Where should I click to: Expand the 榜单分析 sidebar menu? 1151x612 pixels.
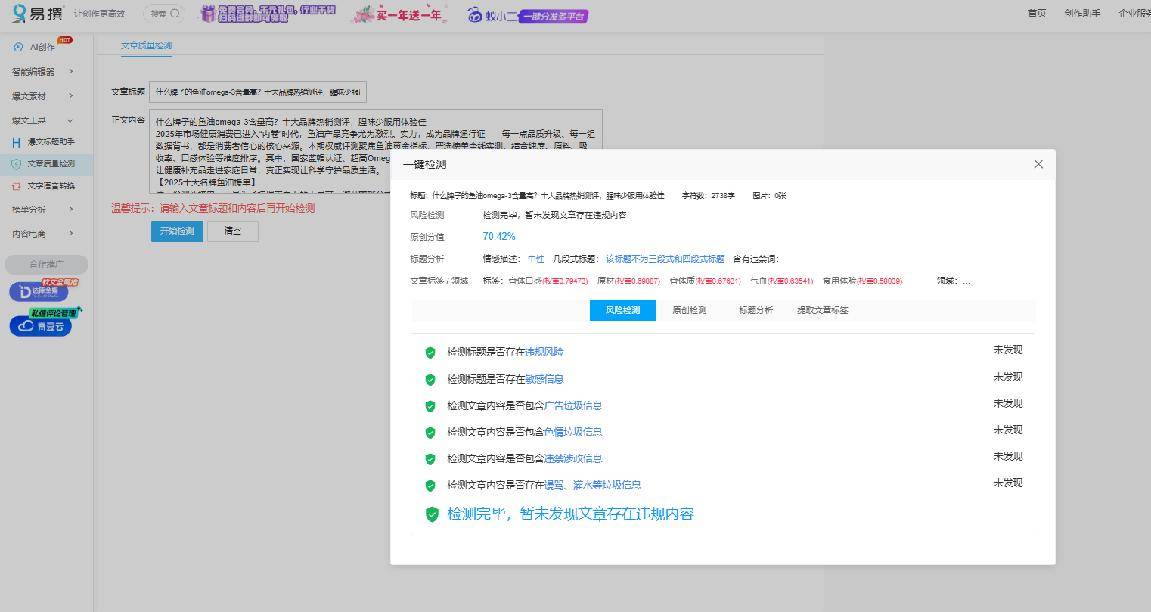[x=42, y=209]
